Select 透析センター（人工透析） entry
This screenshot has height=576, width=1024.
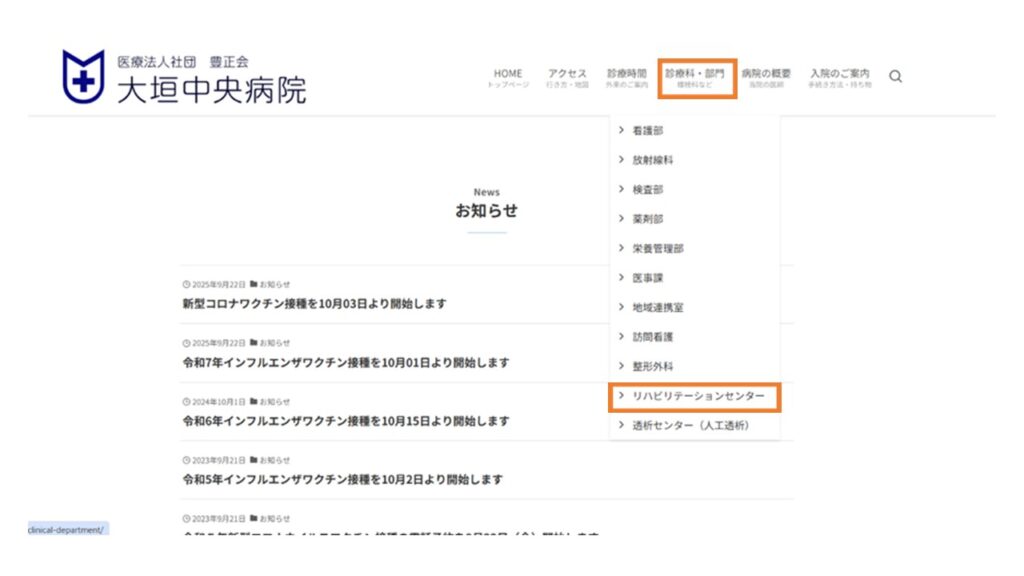click(x=690, y=426)
